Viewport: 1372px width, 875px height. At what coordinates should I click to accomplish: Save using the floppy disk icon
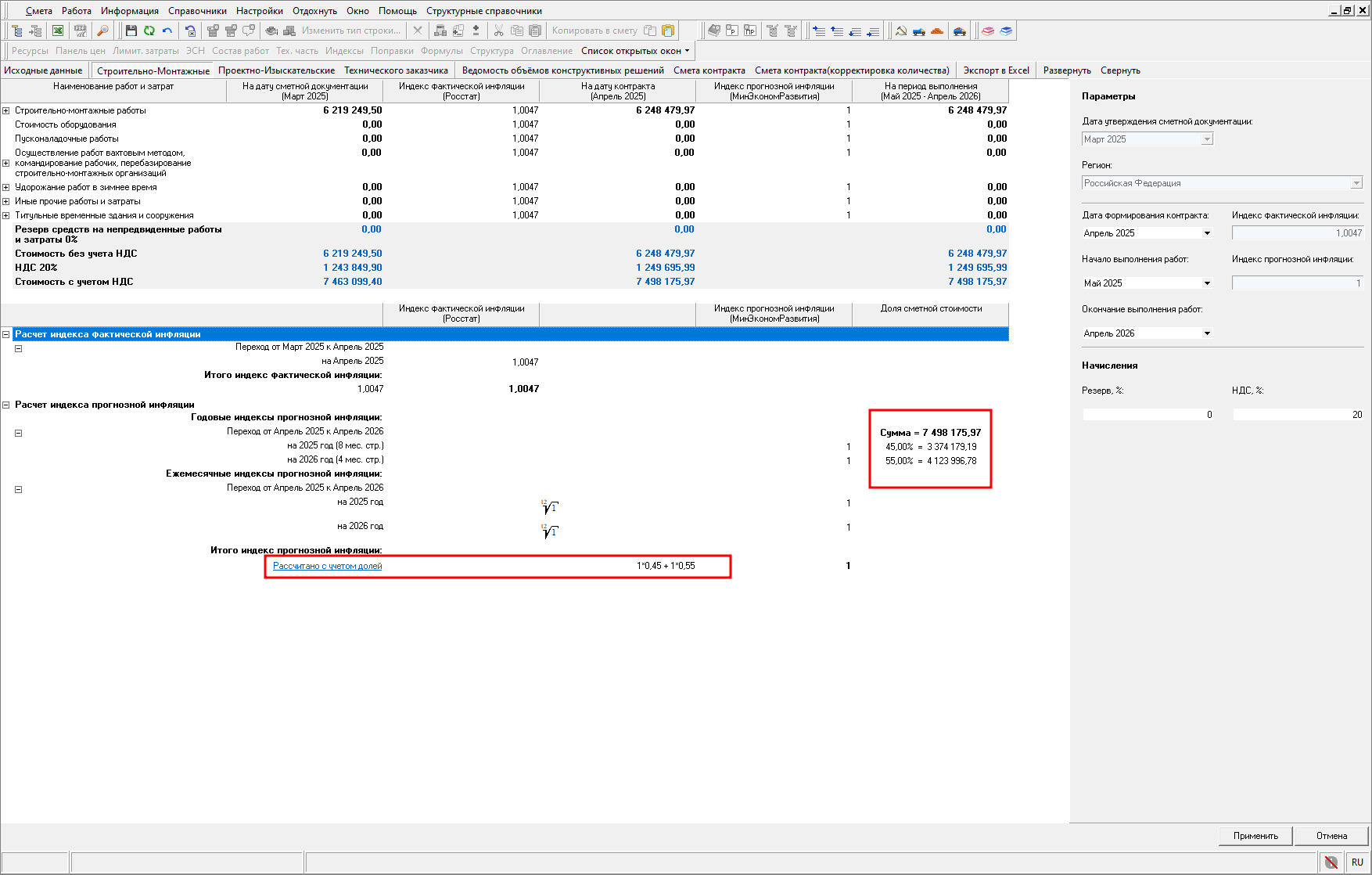click(x=131, y=31)
